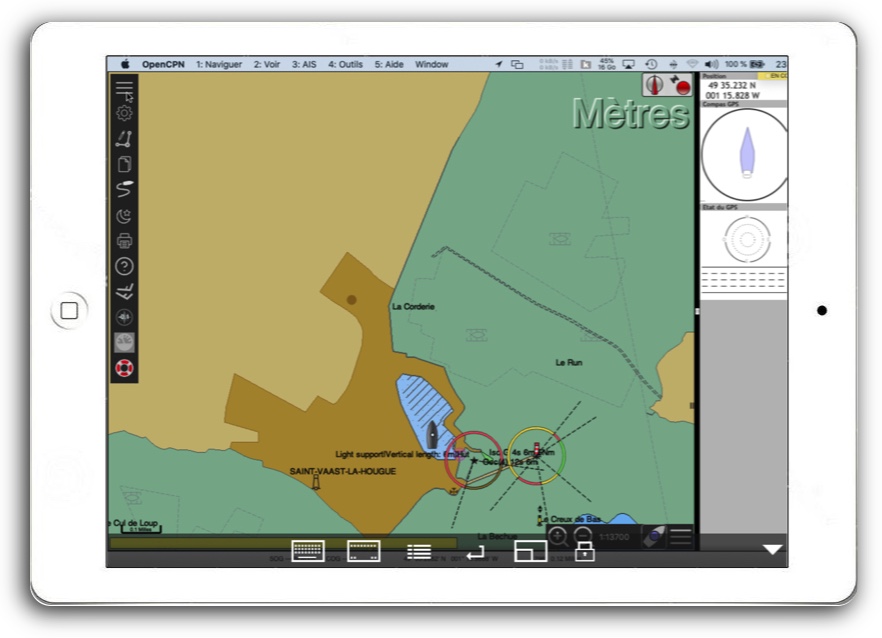Open the 5: Aide menu

point(389,64)
